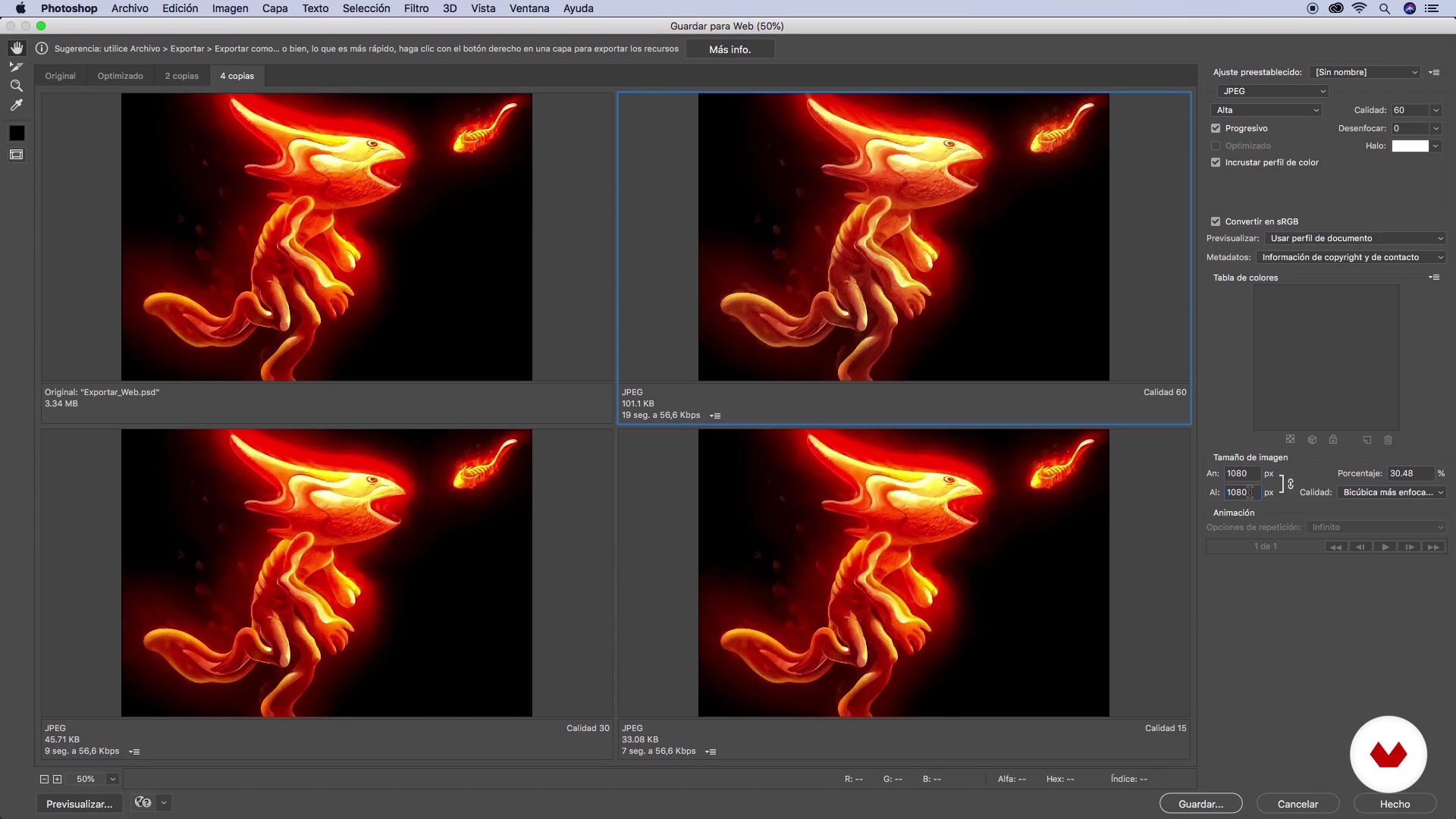Click the Hecho button

[1395, 804]
